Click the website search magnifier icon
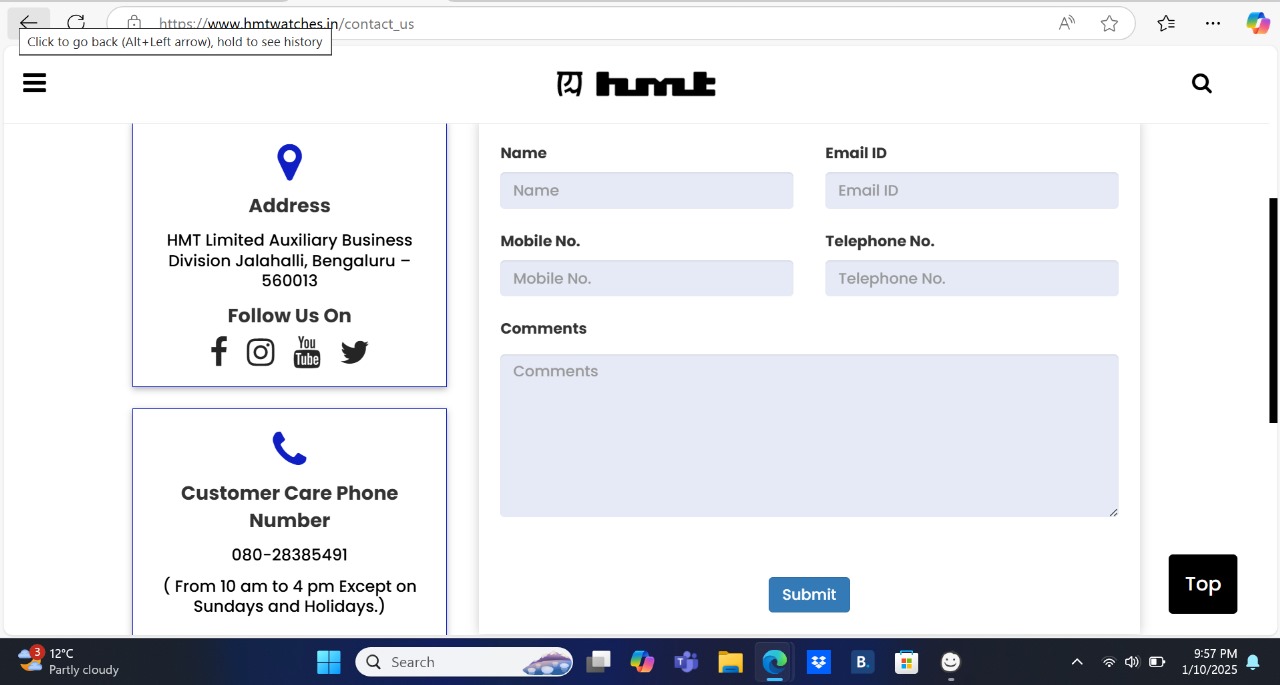 pyautogui.click(x=1202, y=84)
